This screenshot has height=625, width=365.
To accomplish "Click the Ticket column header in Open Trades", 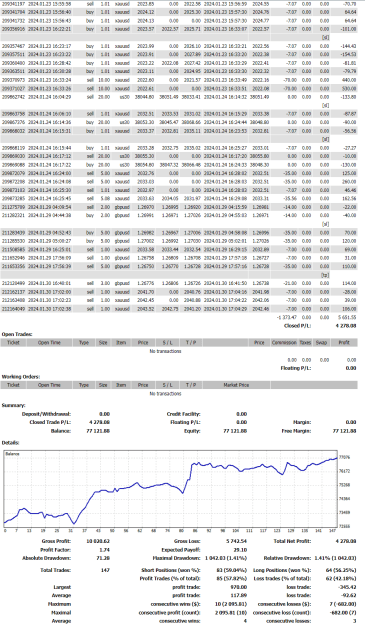I will (13, 342).
